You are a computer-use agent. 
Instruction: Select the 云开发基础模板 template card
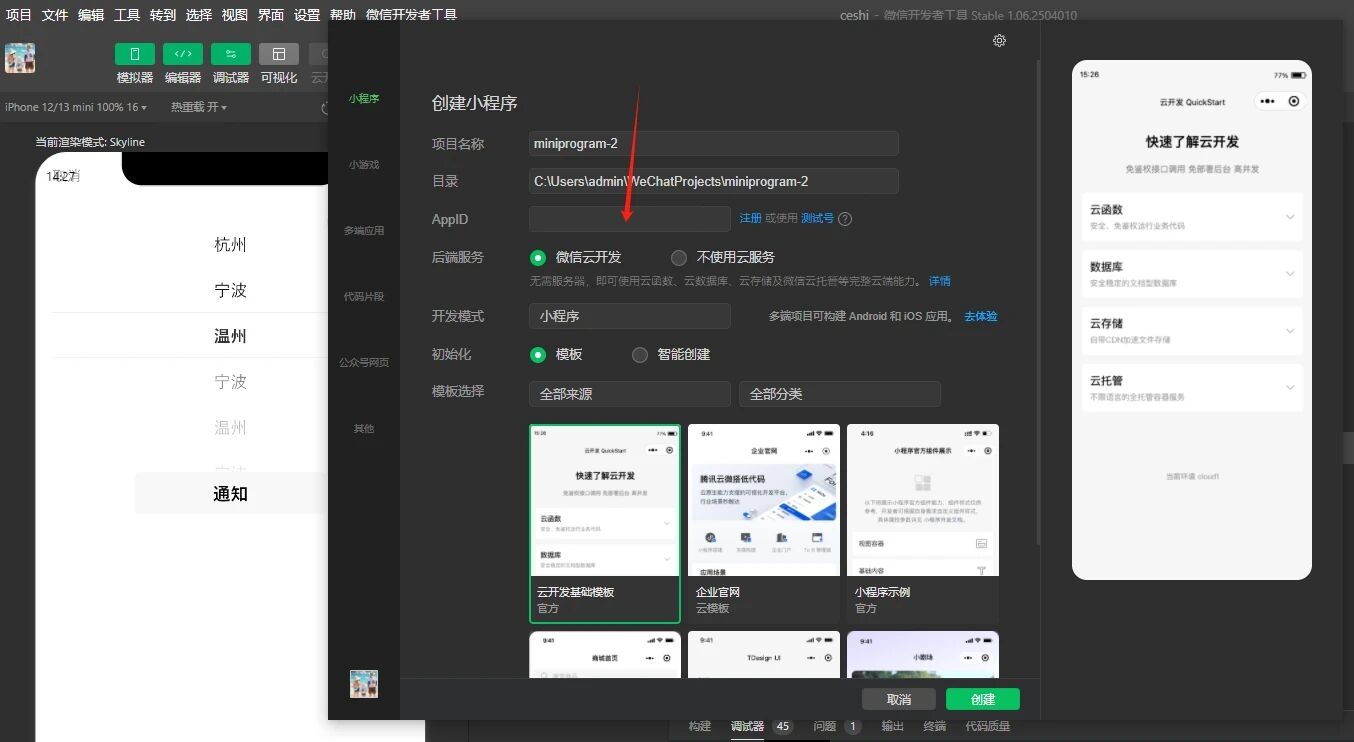pos(605,524)
